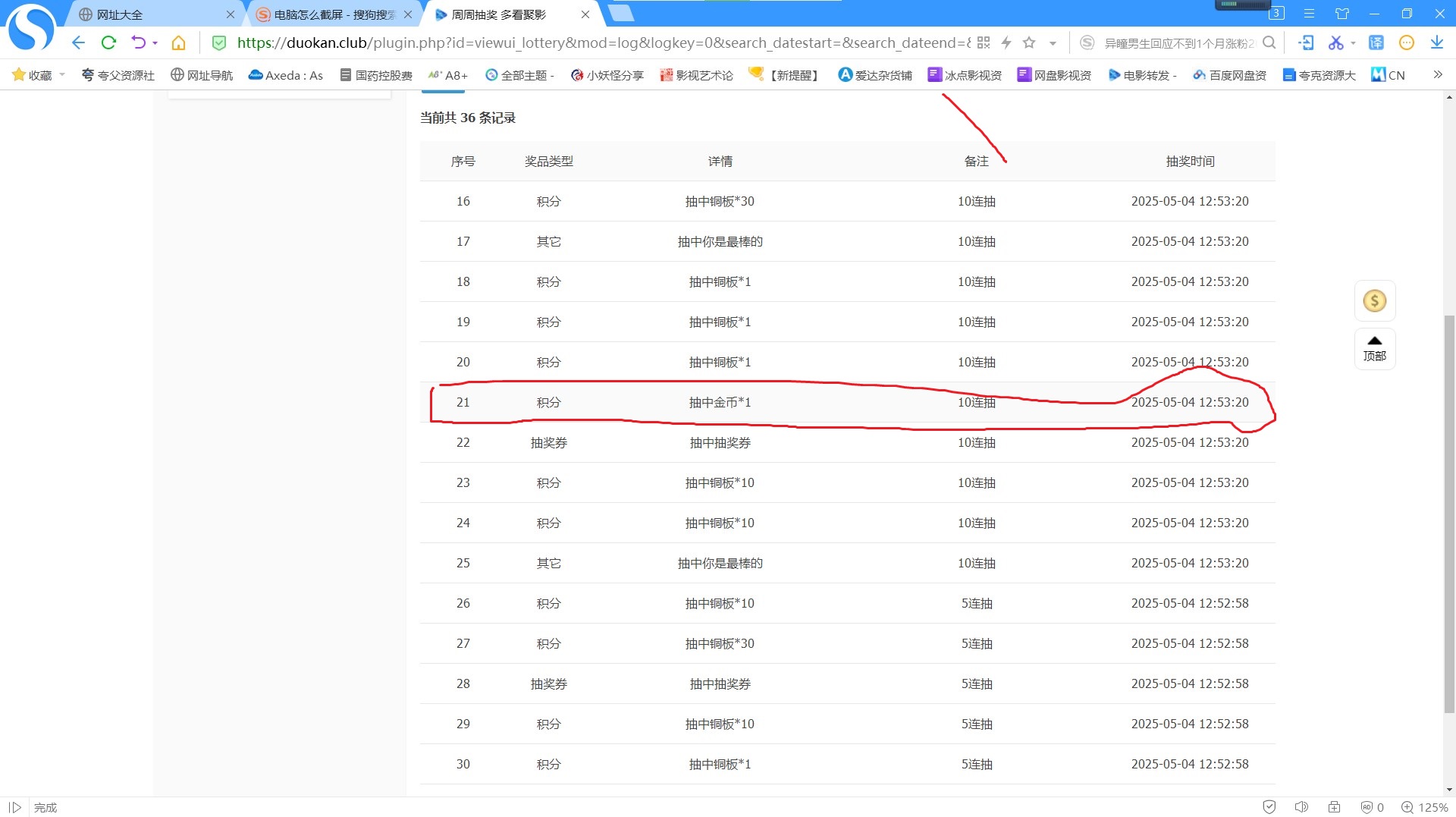This screenshot has height=817, width=1456.
Task: Toggle the speaker sound icon in status bar
Action: coord(1301,807)
